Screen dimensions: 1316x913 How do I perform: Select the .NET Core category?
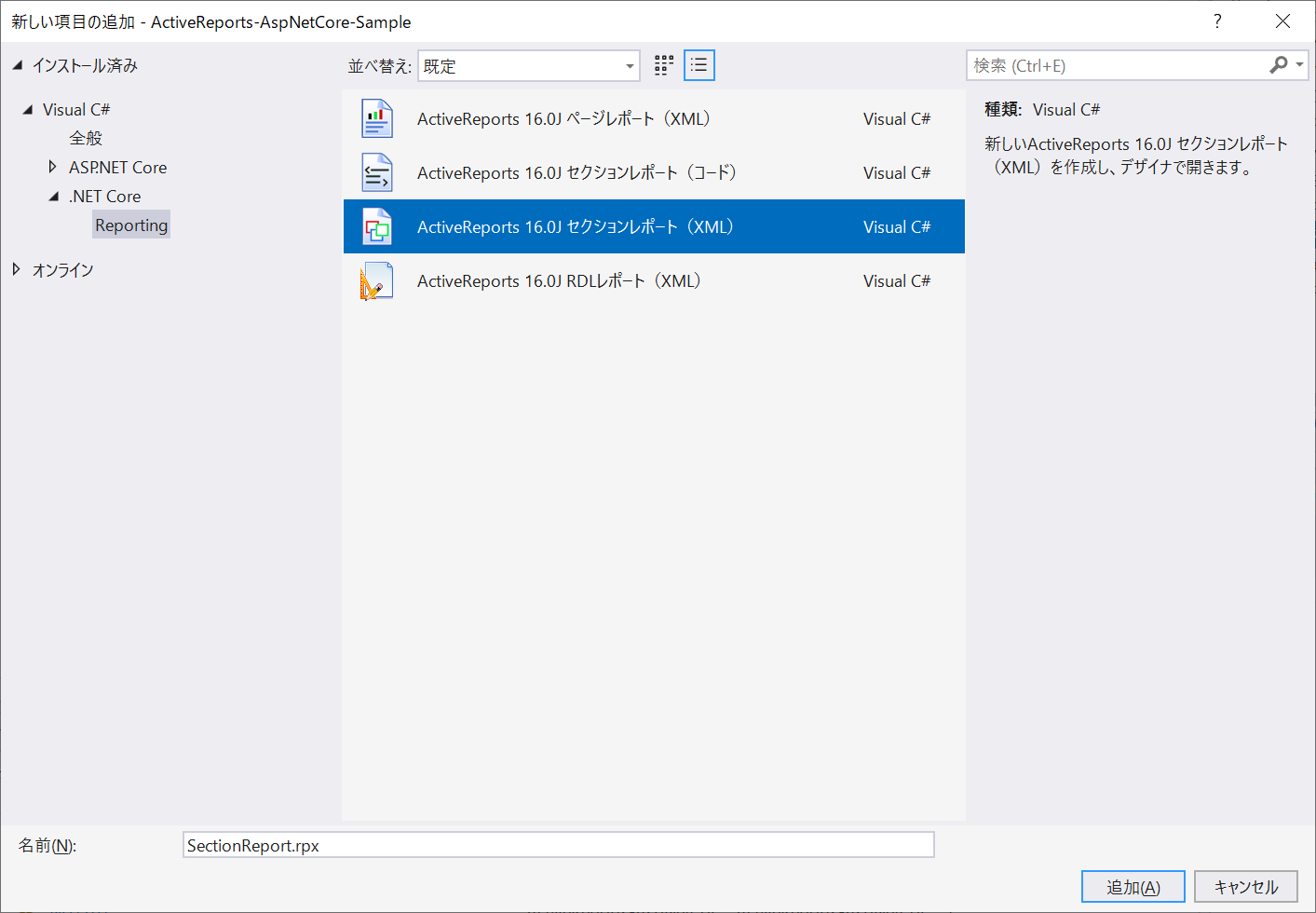coord(105,196)
